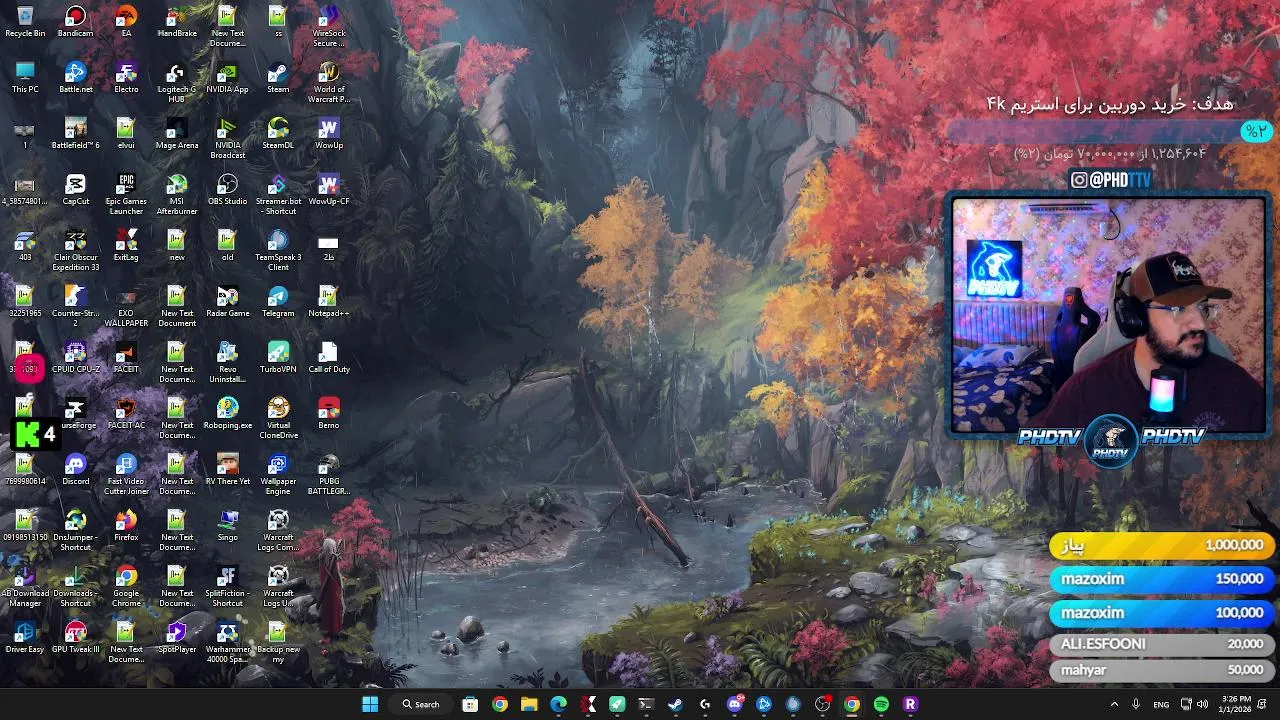
Task: Click the Fast Video Cutter Joiner icon
Action: [126, 474]
